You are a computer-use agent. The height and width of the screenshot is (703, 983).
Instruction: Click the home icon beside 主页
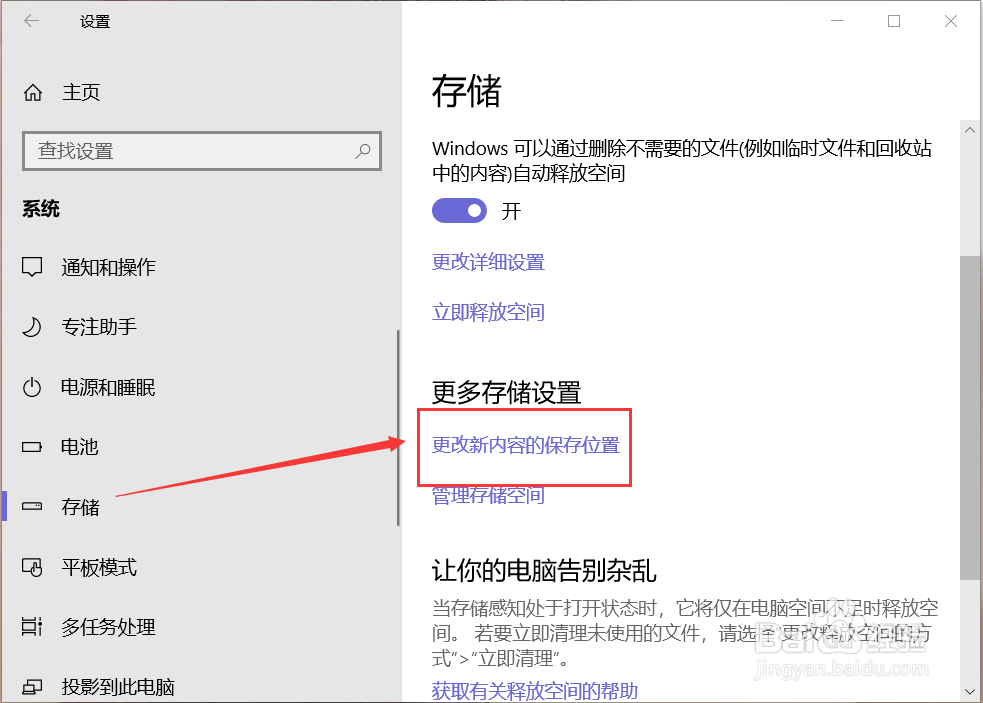coord(33,92)
